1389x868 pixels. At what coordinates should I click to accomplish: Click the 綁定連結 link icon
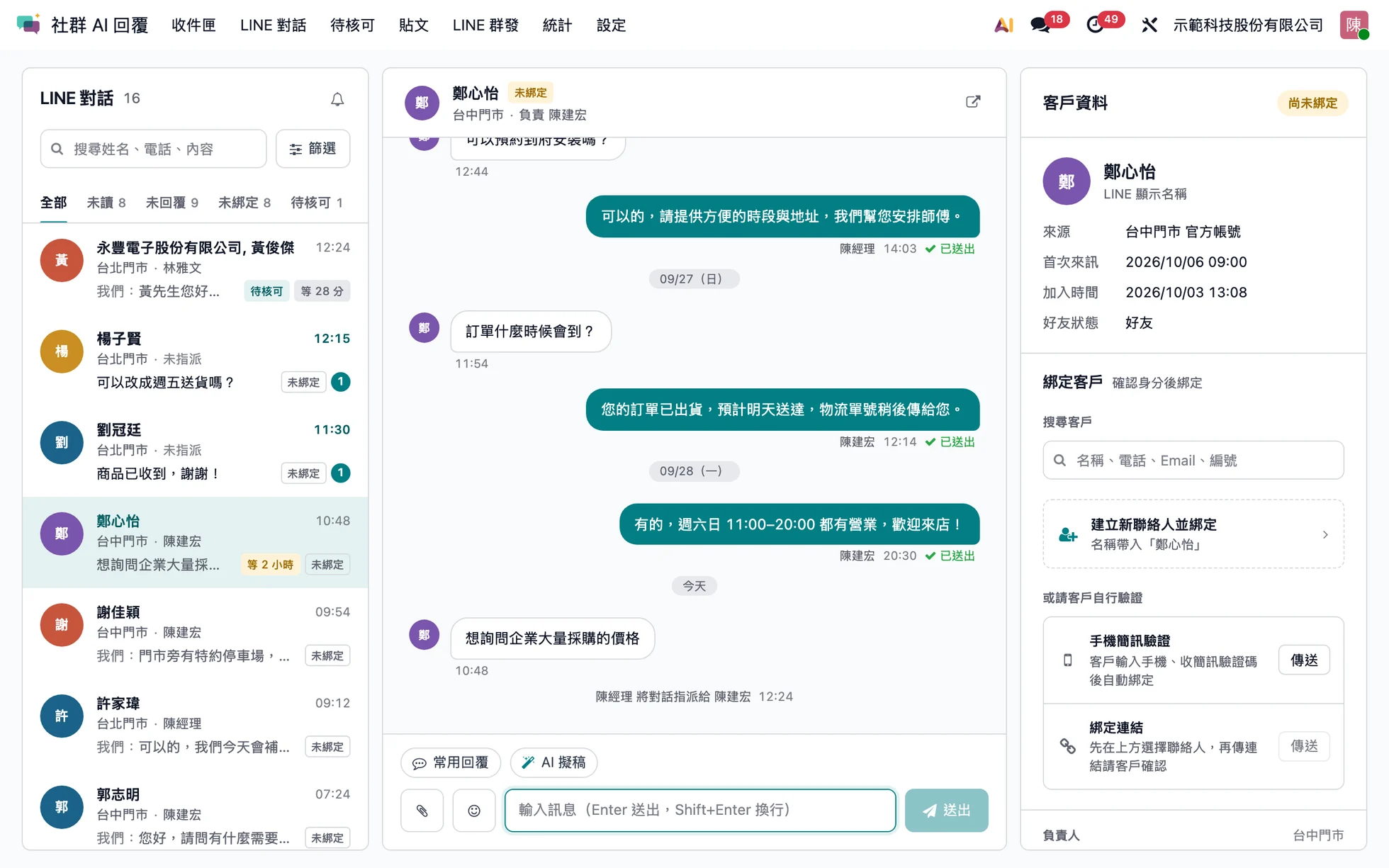tap(1067, 746)
